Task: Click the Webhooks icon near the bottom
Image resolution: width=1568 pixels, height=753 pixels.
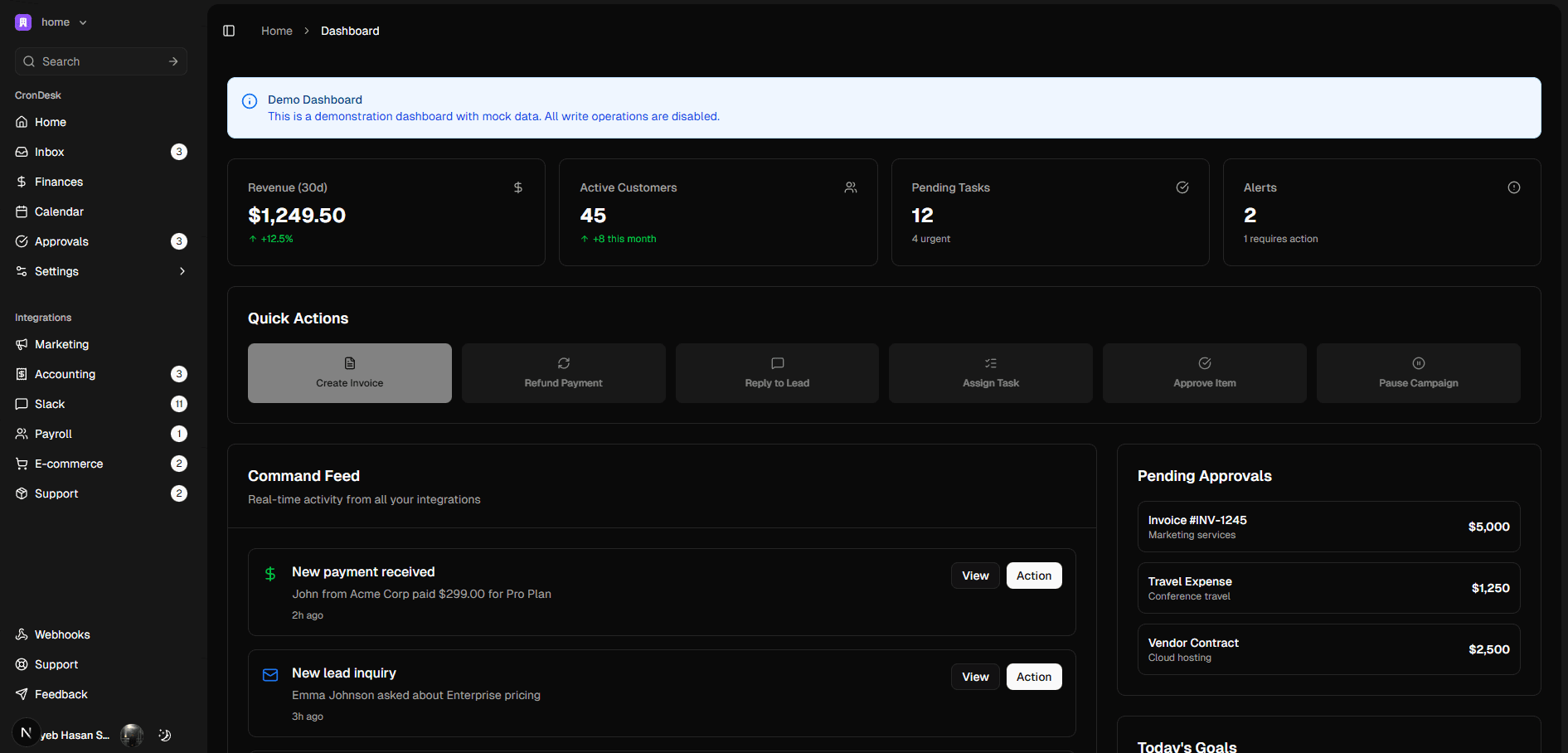Action: coord(22,634)
